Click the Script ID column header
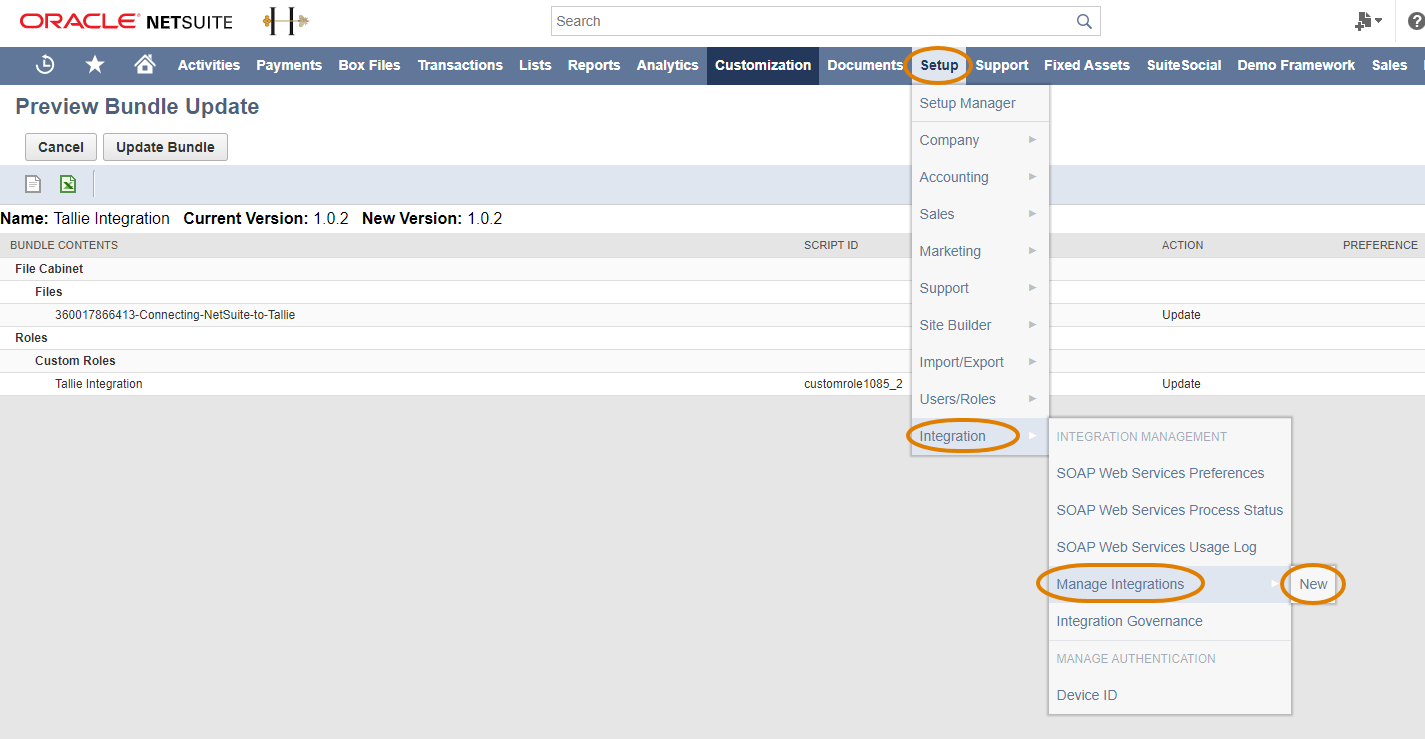 coord(831,245)
